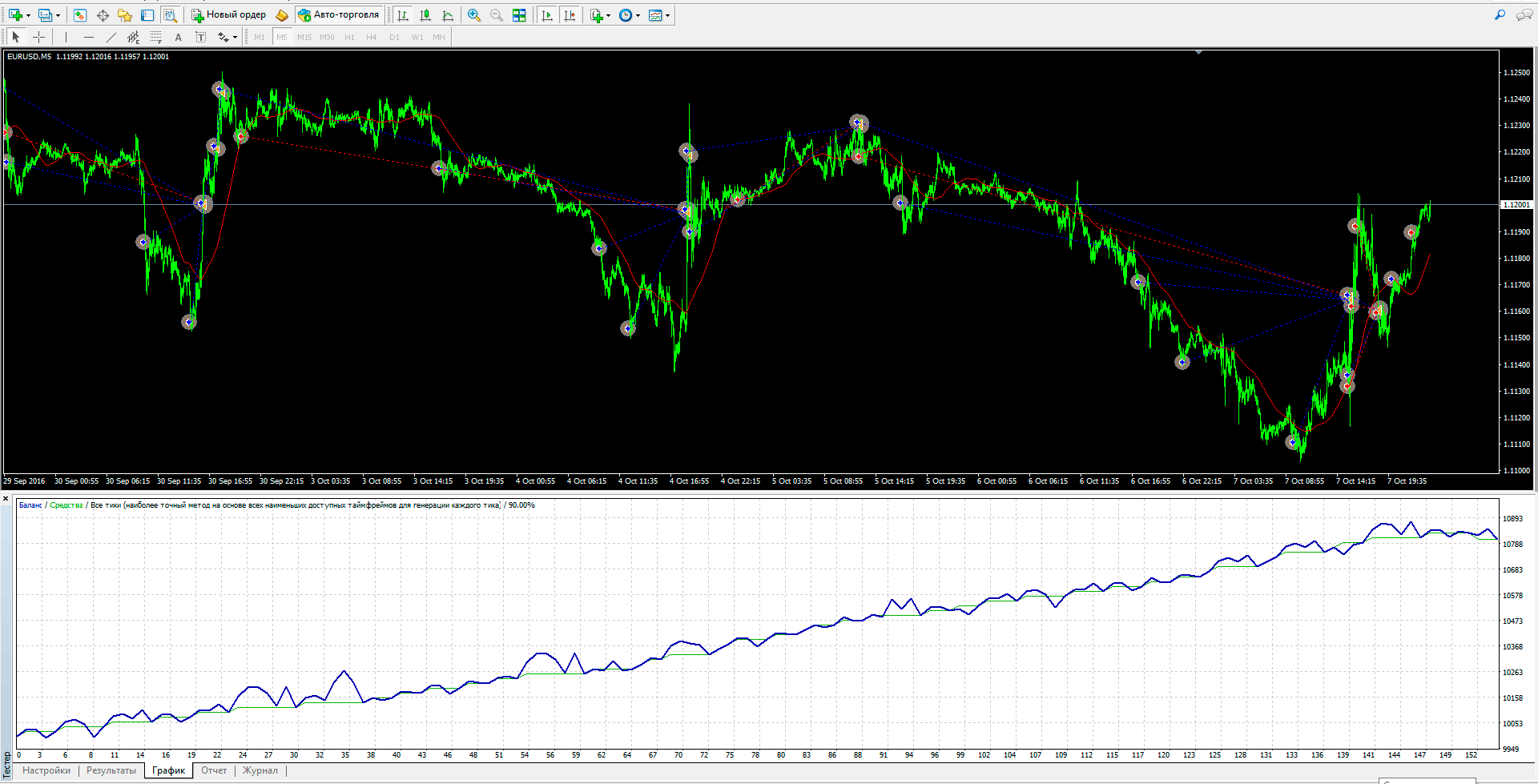Toggle chart shift

pyautogui.click(x=570, y=15)
